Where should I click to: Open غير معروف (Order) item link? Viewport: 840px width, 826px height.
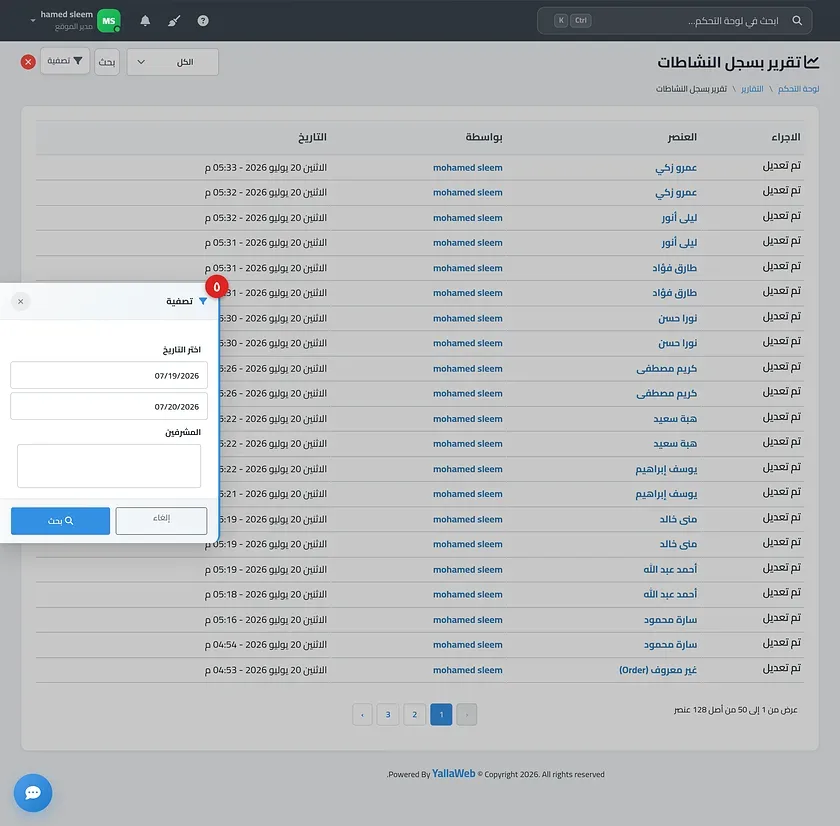(658, 670)
